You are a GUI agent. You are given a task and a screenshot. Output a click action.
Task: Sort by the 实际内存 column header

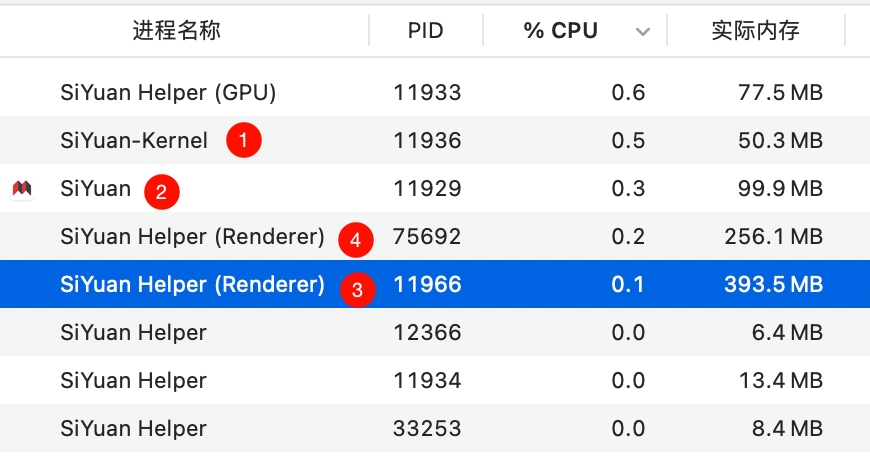pyautogui.click(x=755, y=31)
